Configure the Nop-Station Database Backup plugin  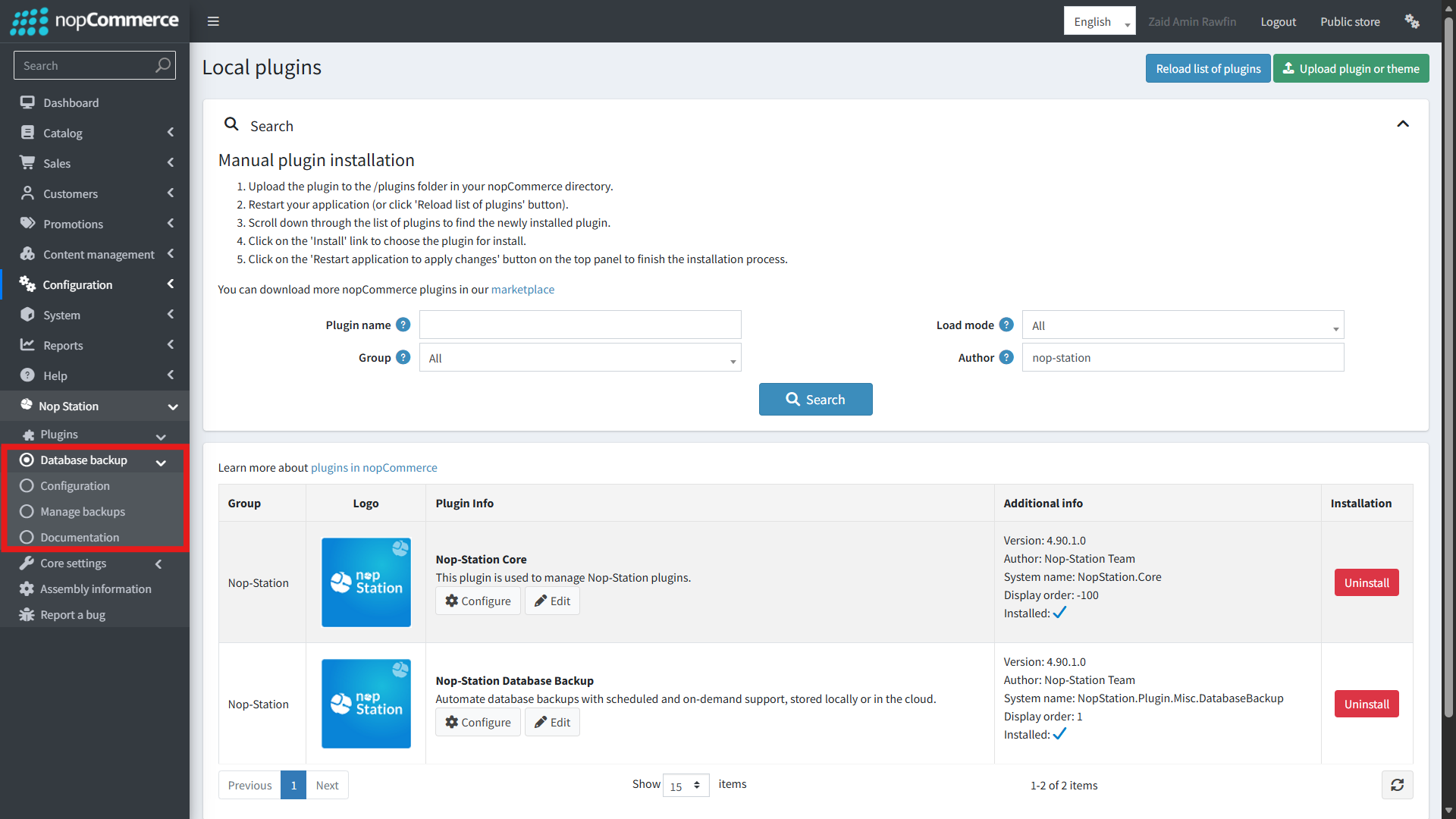[x=478, y=722]
